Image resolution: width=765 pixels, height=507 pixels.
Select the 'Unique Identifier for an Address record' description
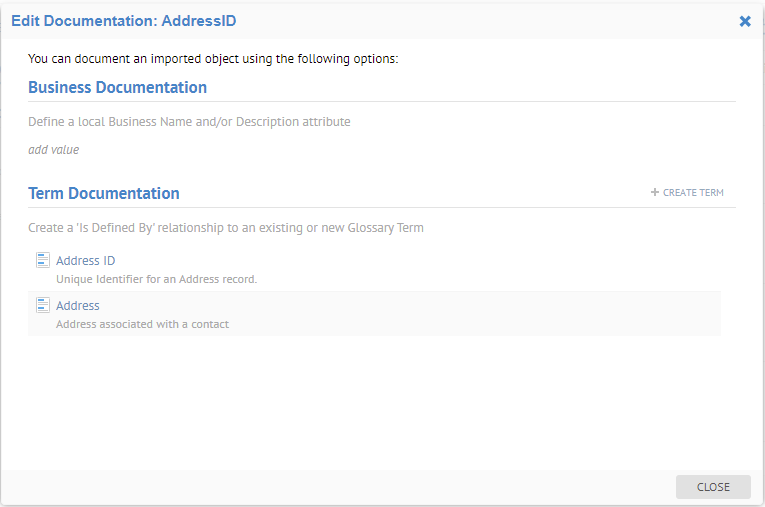pyautogui.click(x=156, y=279)
